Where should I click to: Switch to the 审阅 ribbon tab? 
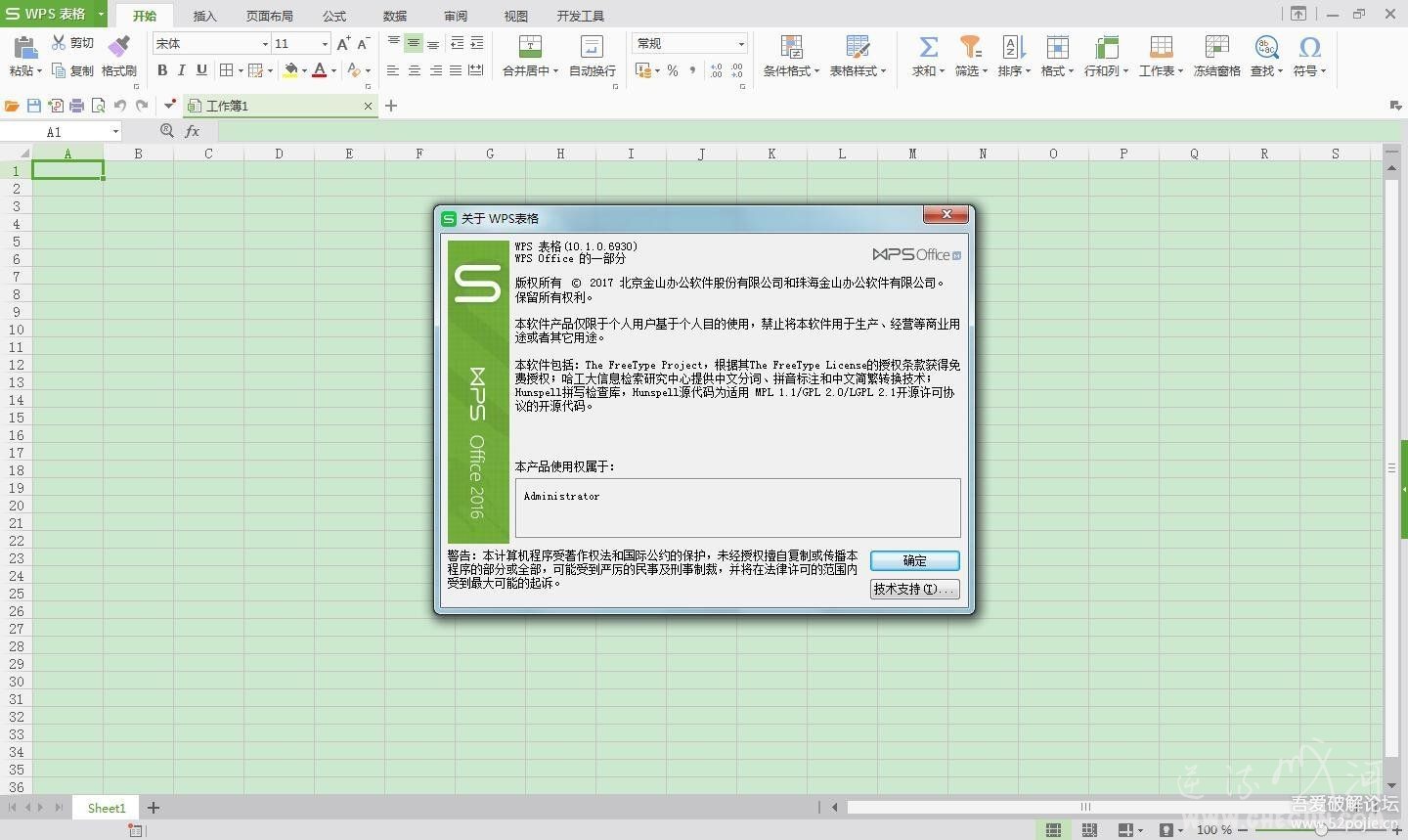[x=456, y=16]
